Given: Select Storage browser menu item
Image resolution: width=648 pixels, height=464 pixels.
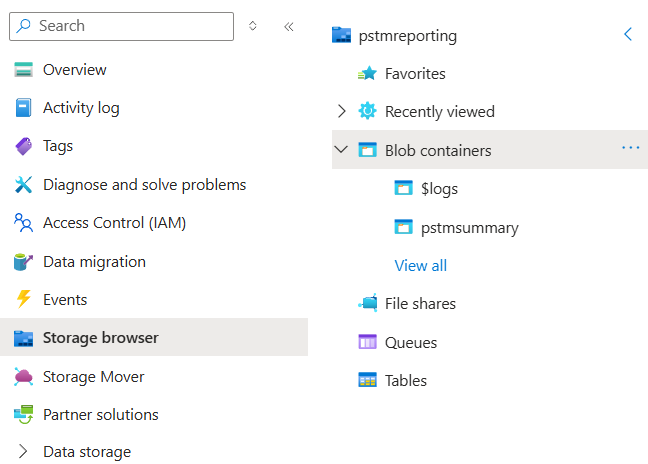Looking at the screenshot, I should pyautogui.click(x=154, y=337).
